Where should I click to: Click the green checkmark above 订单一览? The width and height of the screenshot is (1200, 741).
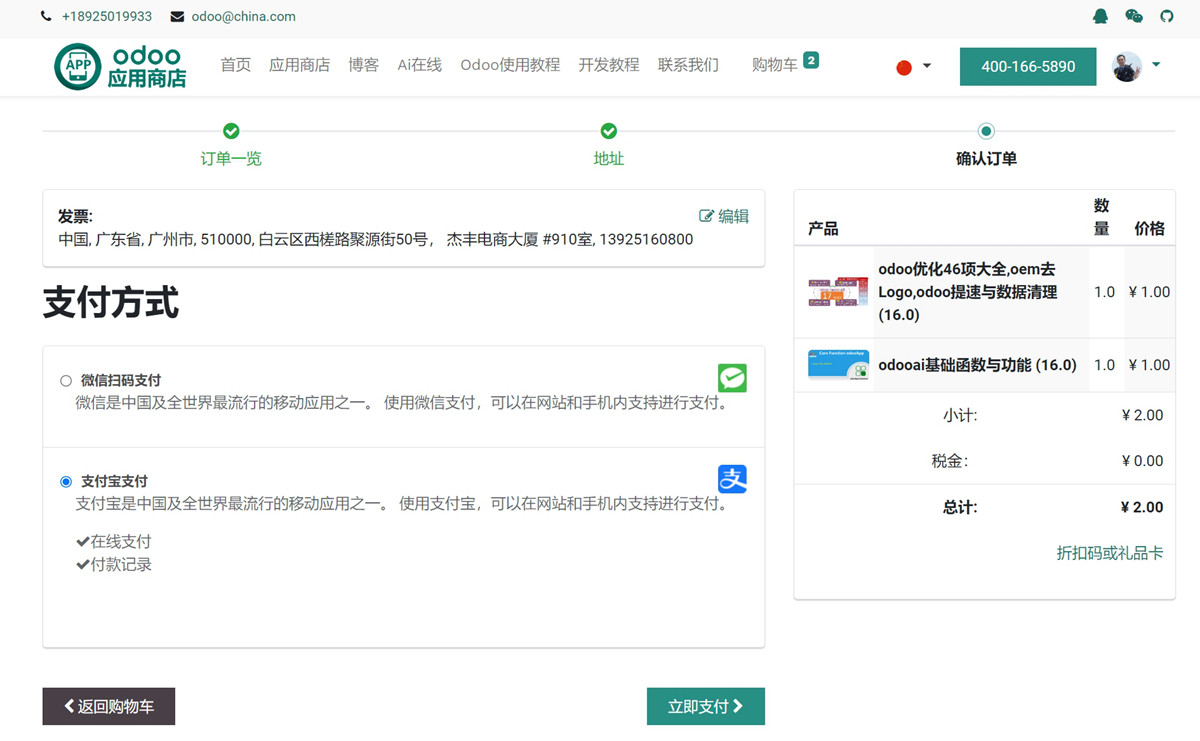[x=231, y=131]
